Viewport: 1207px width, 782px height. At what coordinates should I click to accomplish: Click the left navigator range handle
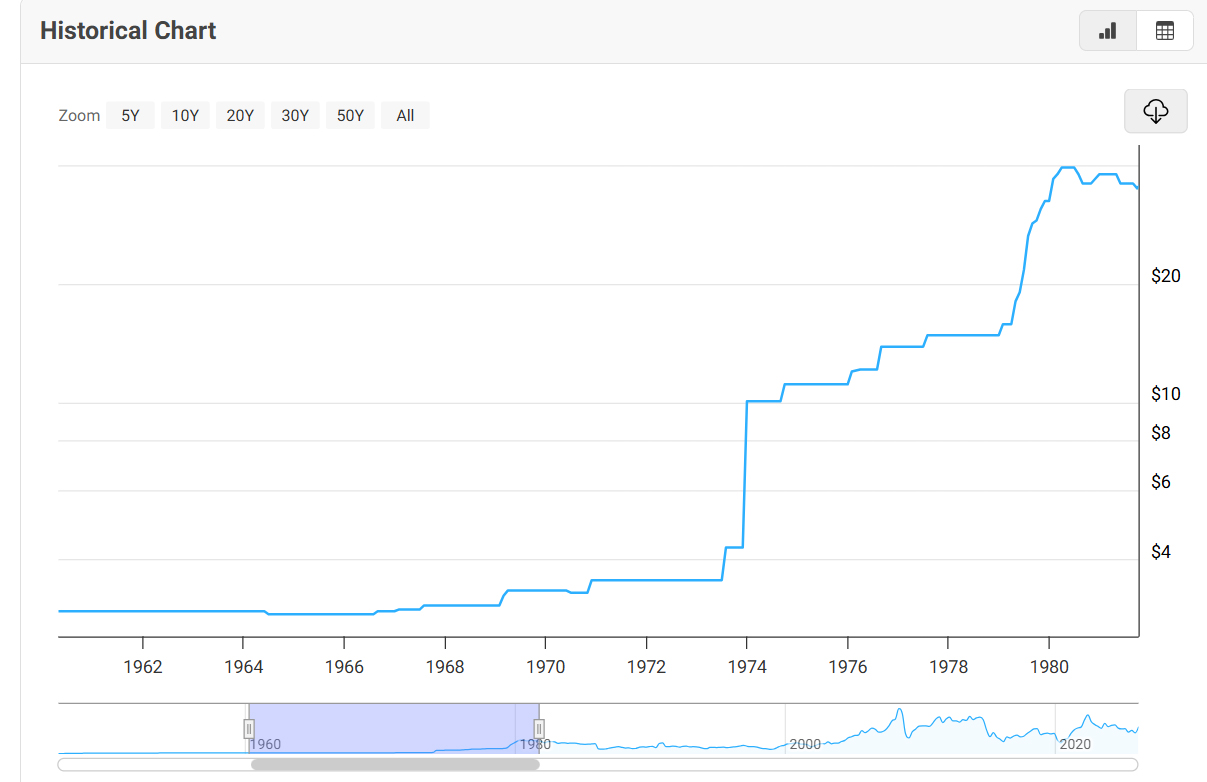coord(249,729)
